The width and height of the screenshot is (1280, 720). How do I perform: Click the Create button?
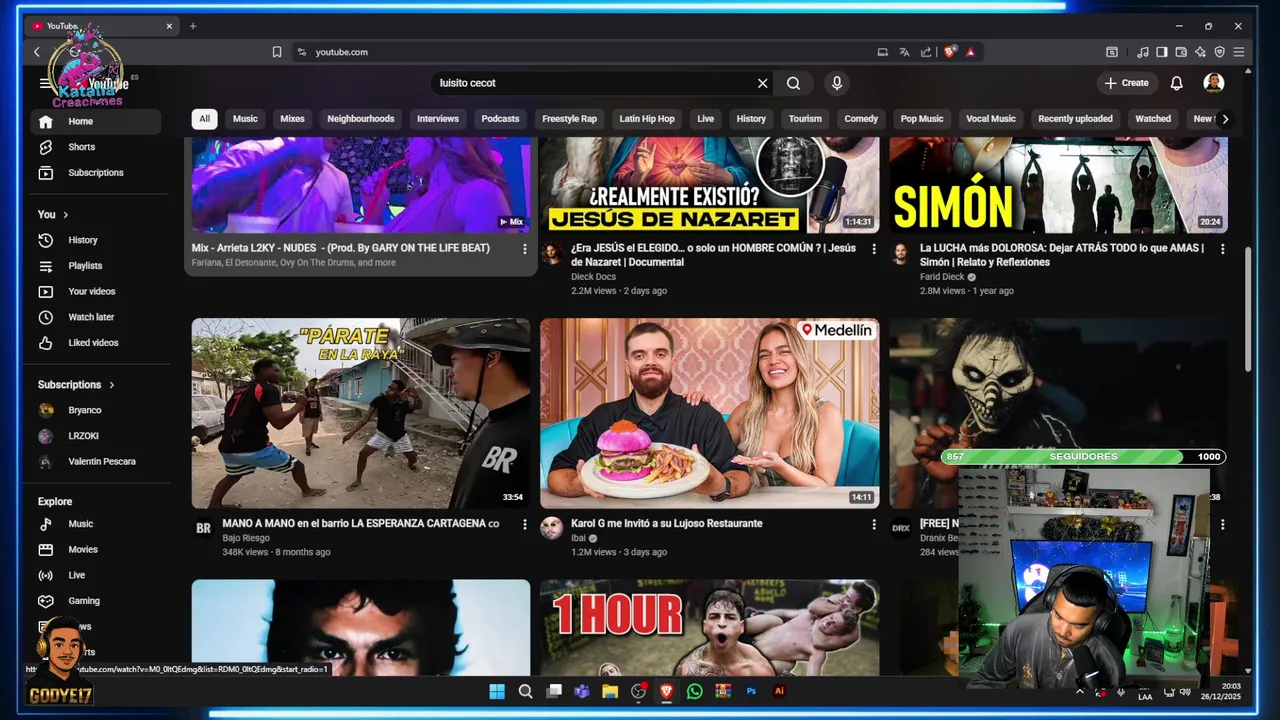click(1127, 83)
